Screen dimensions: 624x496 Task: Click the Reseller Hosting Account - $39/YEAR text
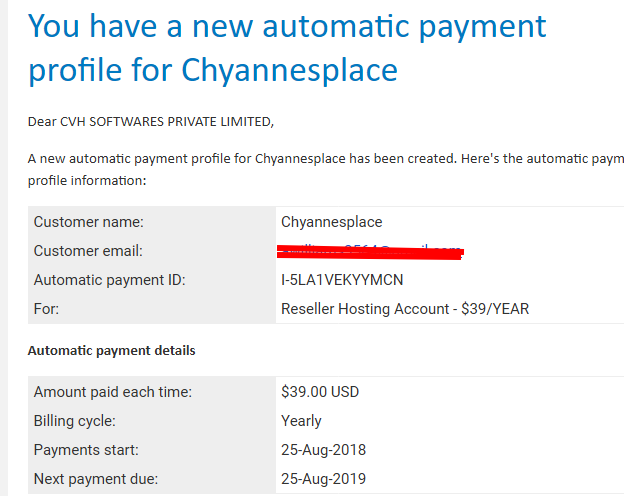405,309
